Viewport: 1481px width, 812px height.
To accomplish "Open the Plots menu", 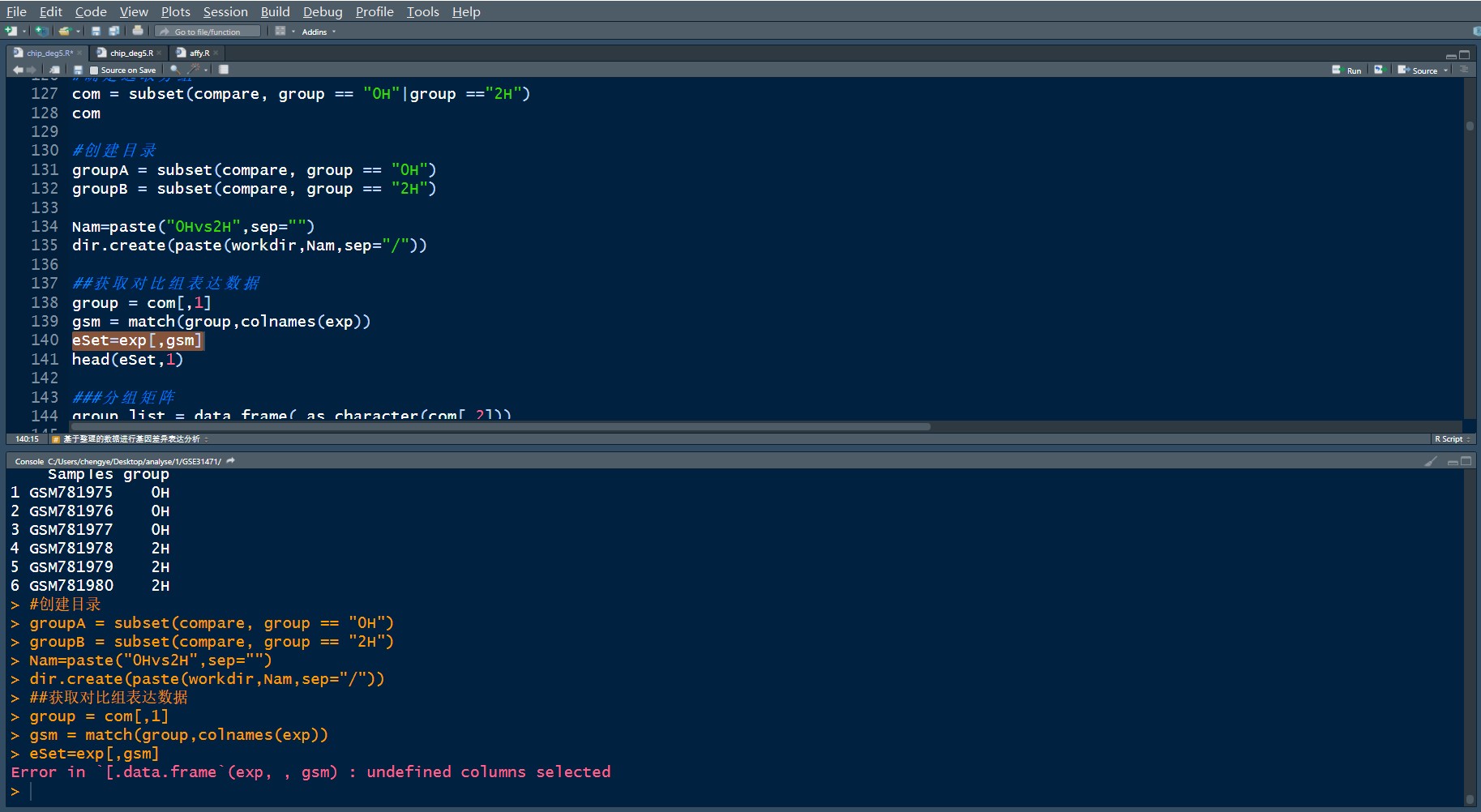I will click(x=175, y=11).
